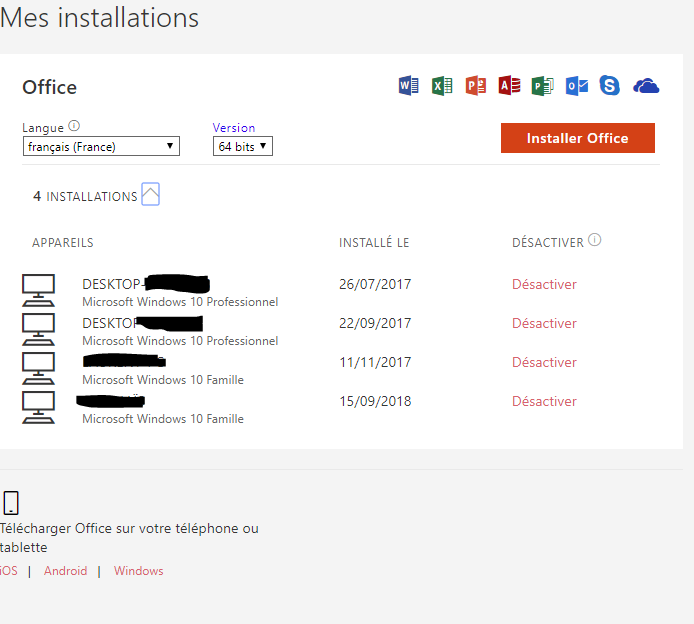This screenshot has height=624, width=694.
Task: Click computer icon for 15/09/2018 installation
Action: pyautogui.click(x=39, y=407)
